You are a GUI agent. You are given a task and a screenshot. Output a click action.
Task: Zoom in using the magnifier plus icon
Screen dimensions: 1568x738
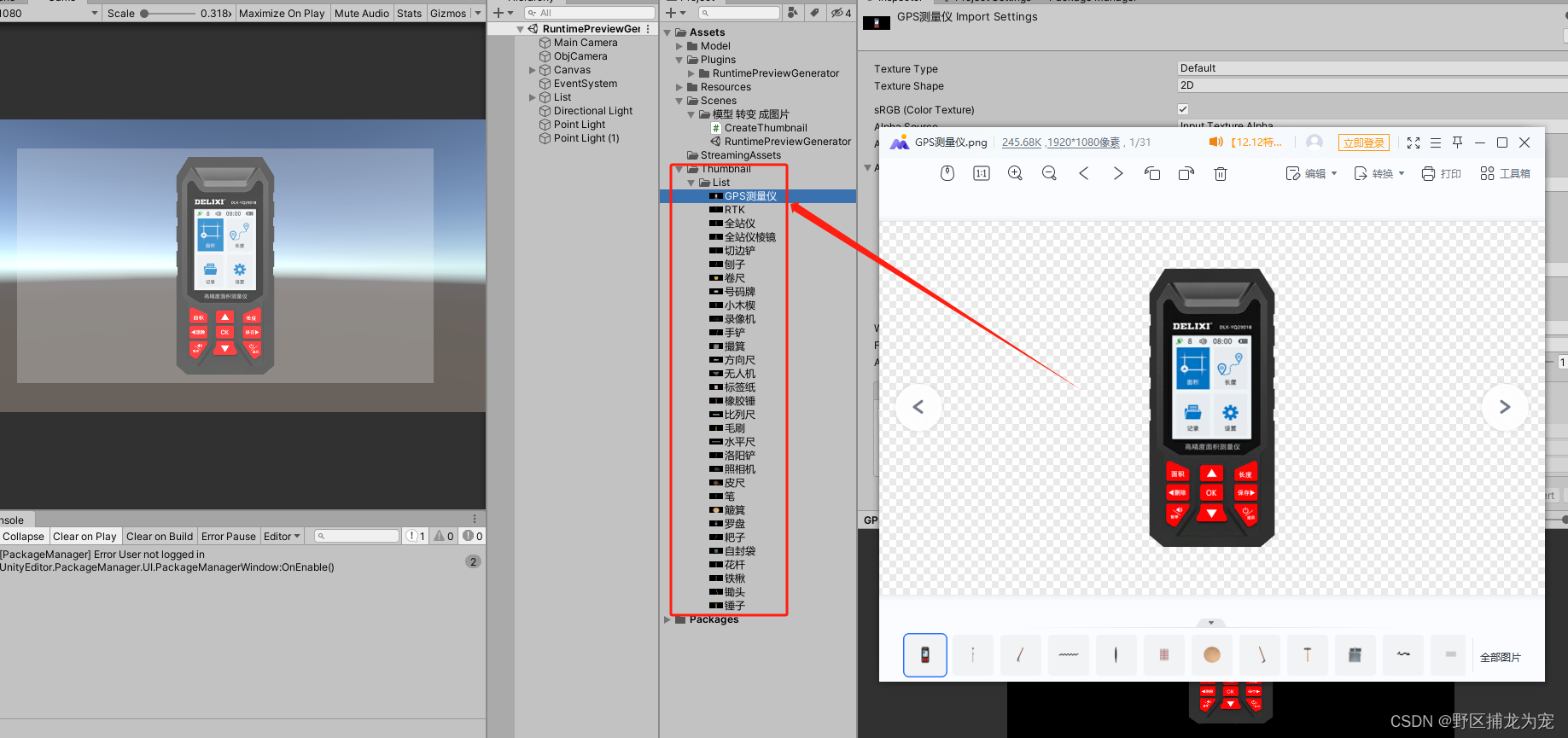(1015, 173)
